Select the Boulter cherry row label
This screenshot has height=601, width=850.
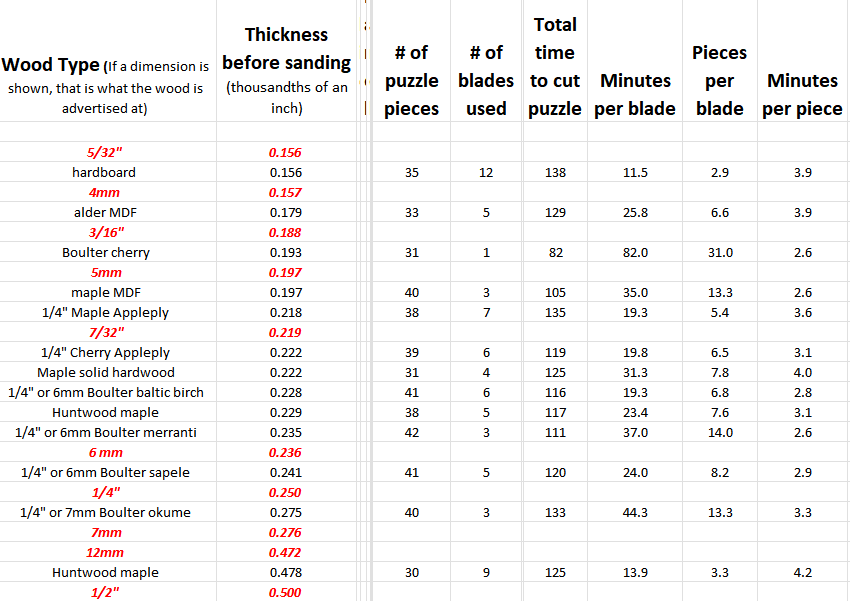coord(106,253)
